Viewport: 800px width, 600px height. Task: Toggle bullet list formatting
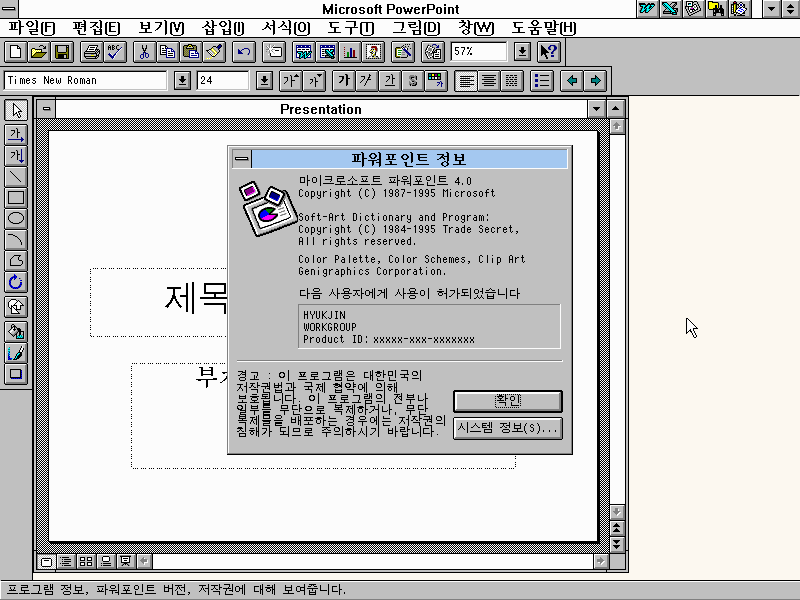(x=542, y=81)
